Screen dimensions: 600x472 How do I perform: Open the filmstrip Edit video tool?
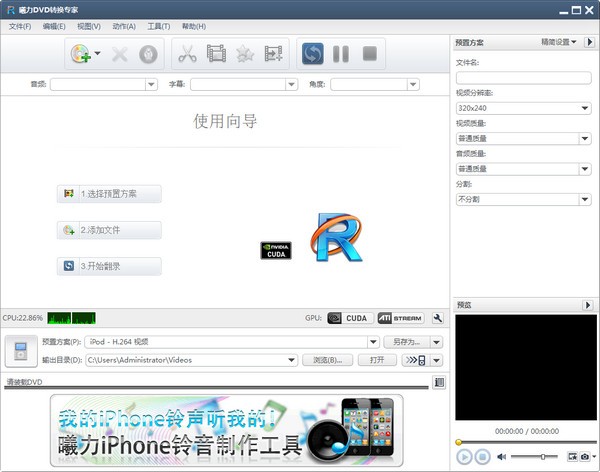point(216,54)
